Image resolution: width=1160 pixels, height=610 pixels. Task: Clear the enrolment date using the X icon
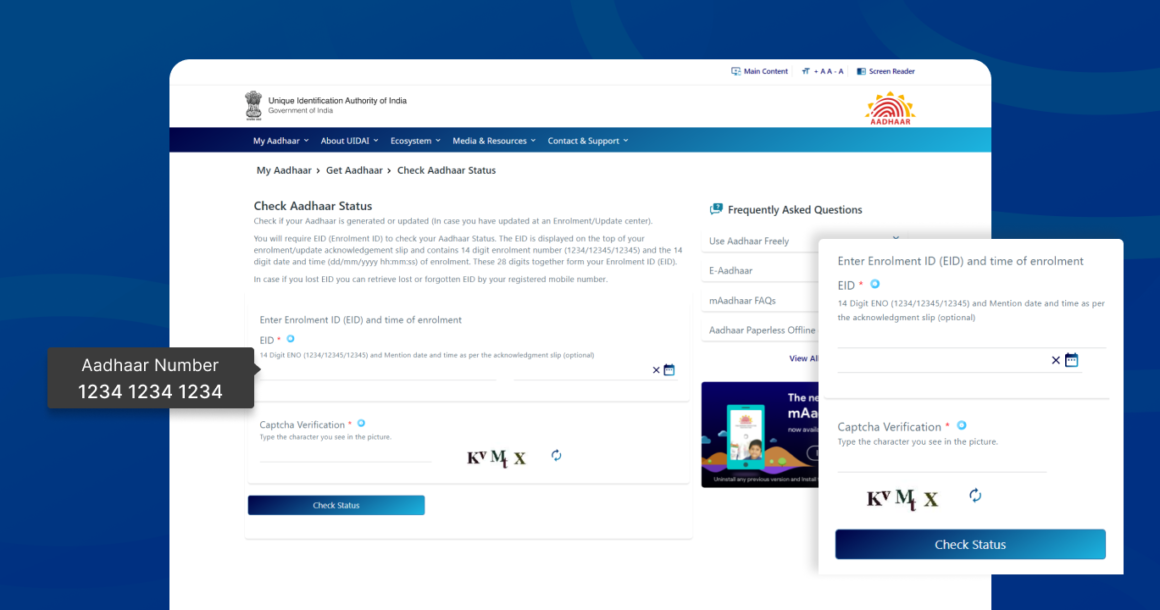click(656, 370)
